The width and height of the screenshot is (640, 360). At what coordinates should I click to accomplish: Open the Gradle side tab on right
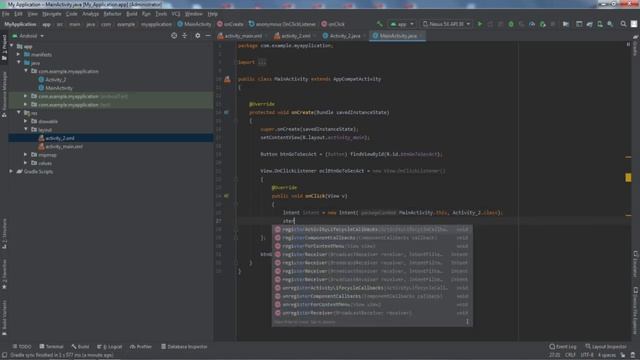636,46
